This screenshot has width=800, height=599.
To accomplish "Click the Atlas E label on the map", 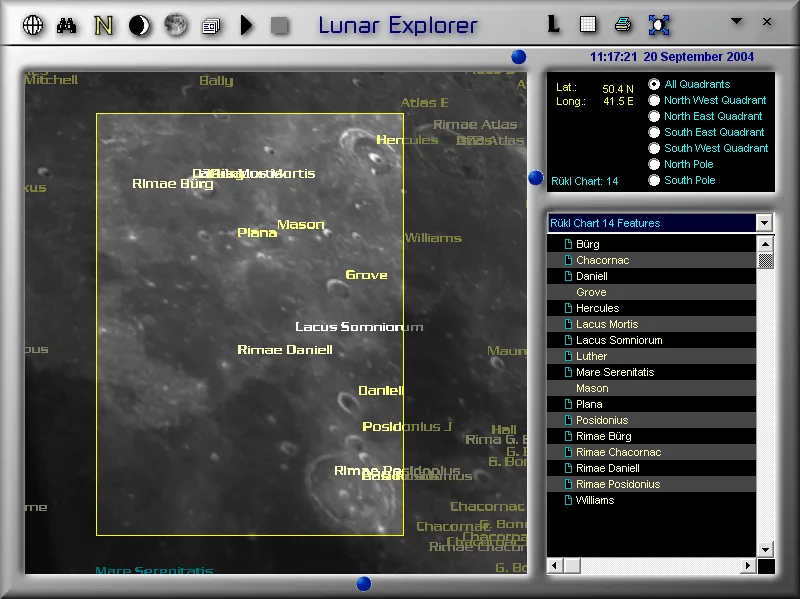I will coord(424,103).
